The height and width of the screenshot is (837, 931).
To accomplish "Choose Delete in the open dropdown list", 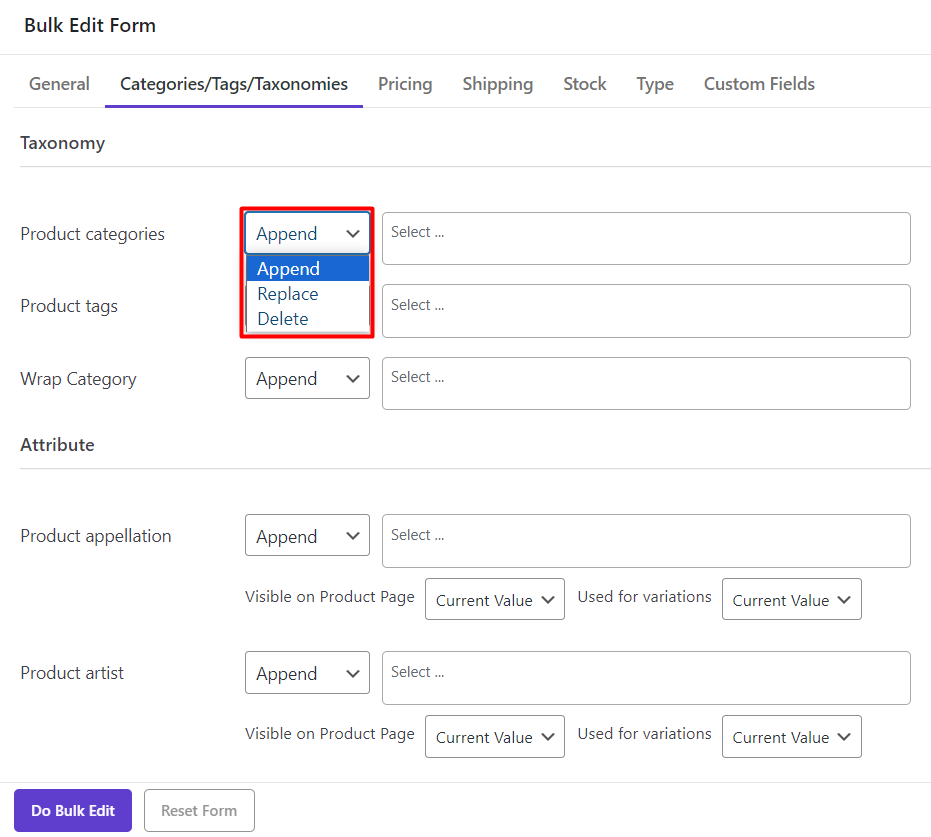I will click(x=283, y=319).
